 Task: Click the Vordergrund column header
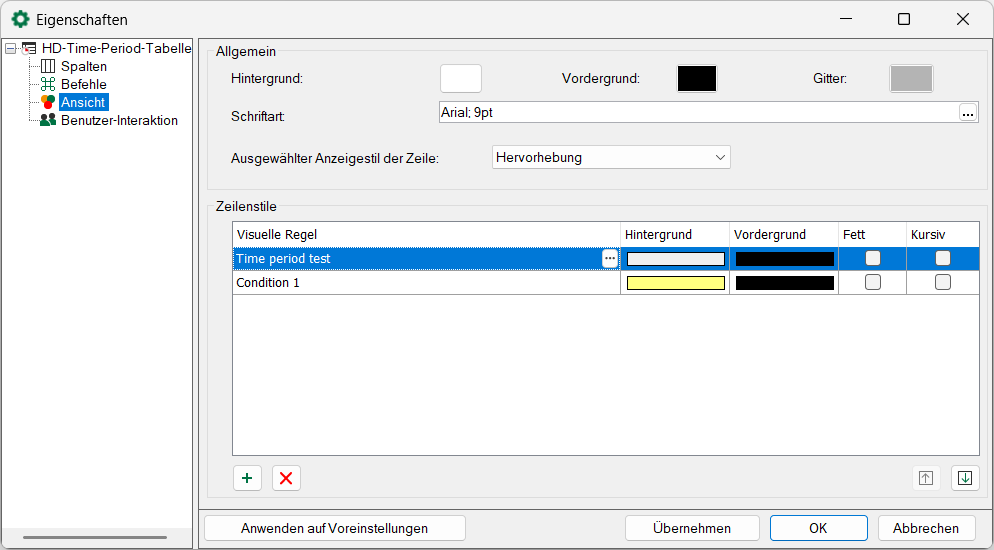pos(784,234)
